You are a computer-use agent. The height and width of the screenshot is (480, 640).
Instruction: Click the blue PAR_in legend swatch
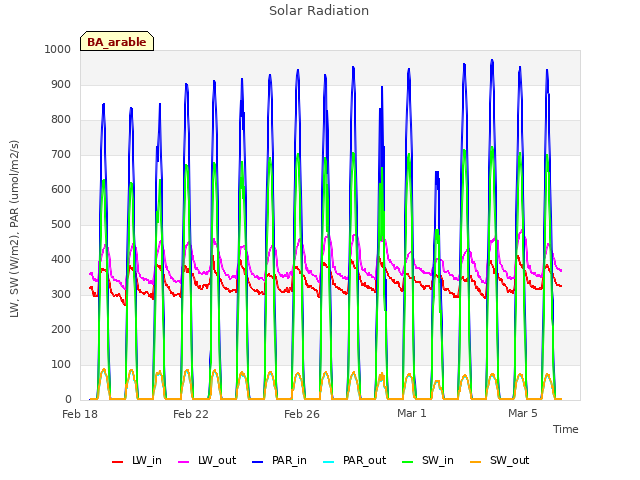pos(258,462)
